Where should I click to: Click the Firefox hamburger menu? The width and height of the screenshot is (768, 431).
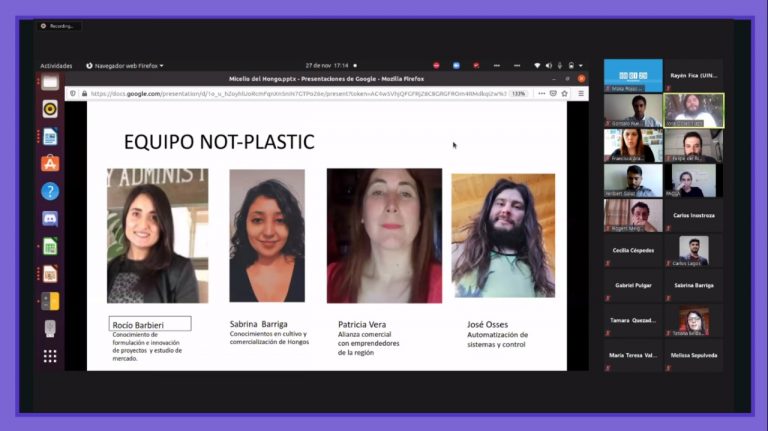580,94
